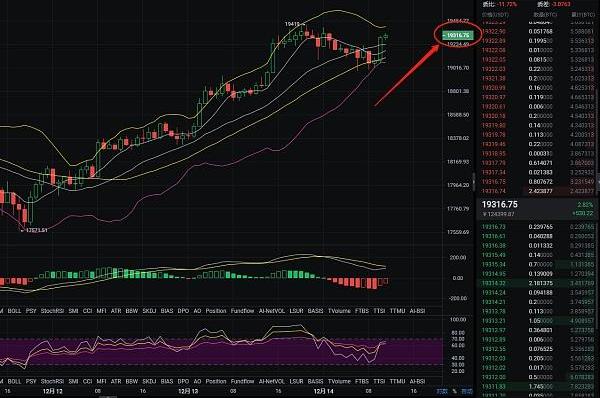This screenshot has height=398, width=600.
Task: Click the divider handle beside order book
Action: click(x=473, y=182)
